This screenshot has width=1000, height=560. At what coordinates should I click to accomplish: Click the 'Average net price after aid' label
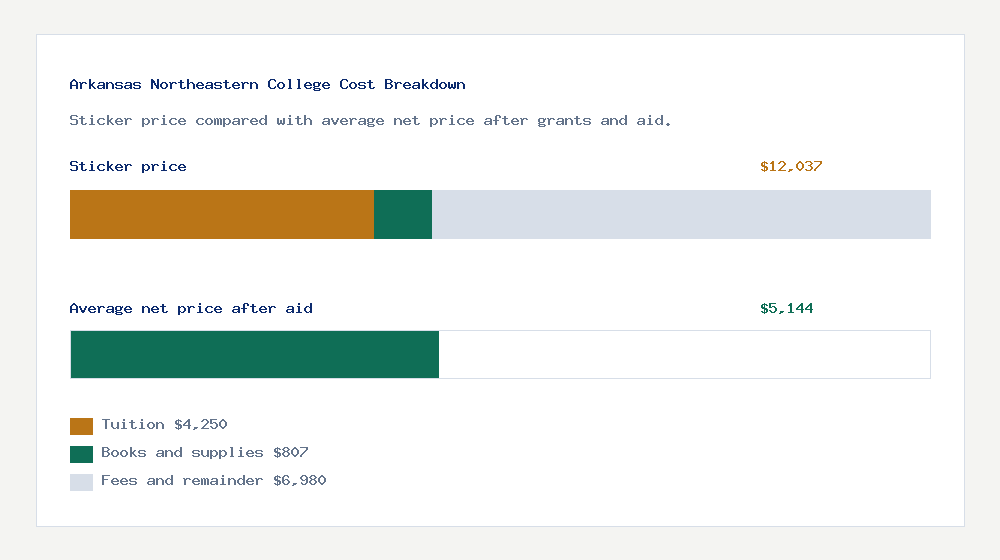[x=191, y=309]
